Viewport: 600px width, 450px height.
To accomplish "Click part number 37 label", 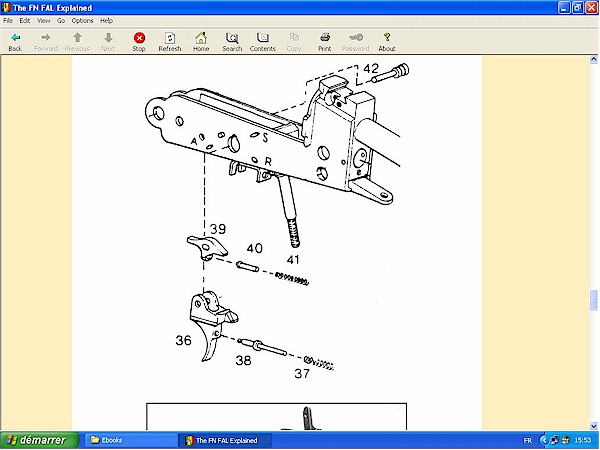I will coord(302,373).
